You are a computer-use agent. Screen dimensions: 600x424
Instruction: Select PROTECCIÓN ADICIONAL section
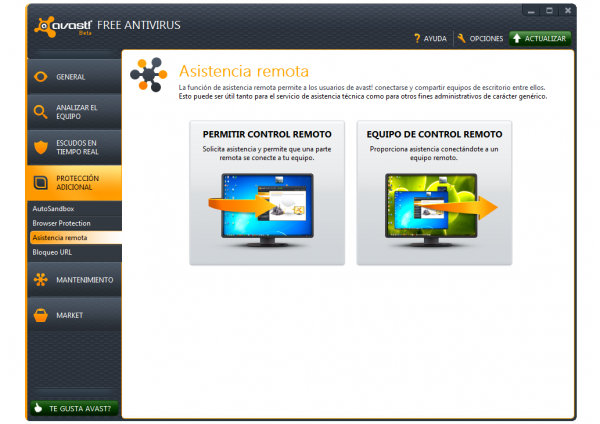coord(75,183)
